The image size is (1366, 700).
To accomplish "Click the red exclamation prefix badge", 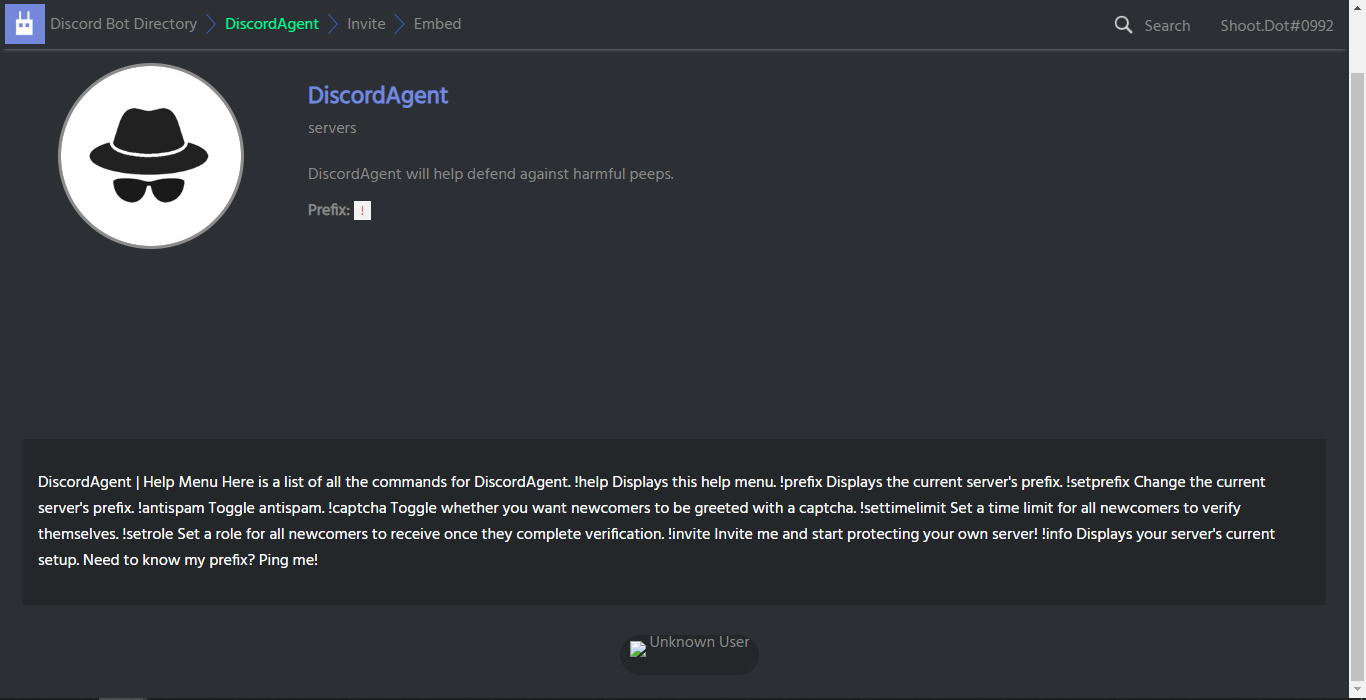I will [x=362, y=210].
